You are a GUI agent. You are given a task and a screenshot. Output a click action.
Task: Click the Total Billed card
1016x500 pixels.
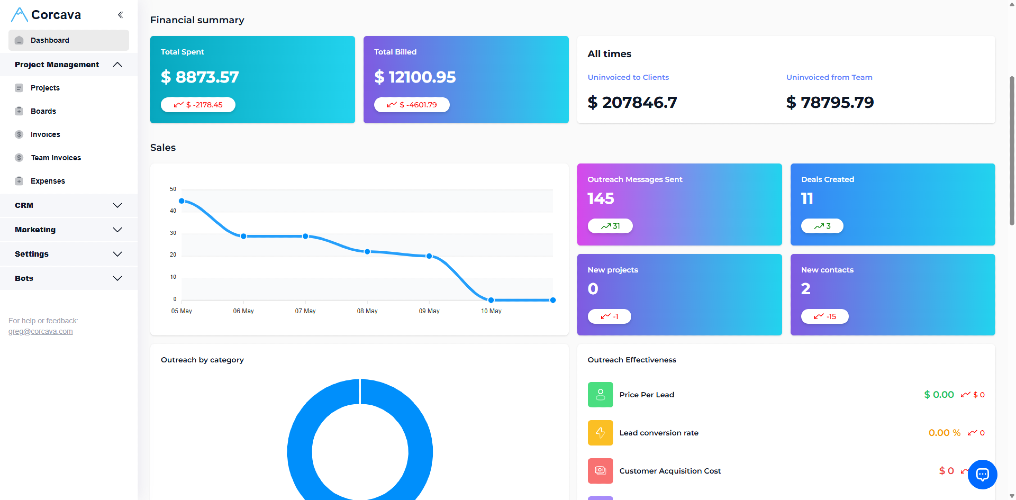[x=466, y=80]
